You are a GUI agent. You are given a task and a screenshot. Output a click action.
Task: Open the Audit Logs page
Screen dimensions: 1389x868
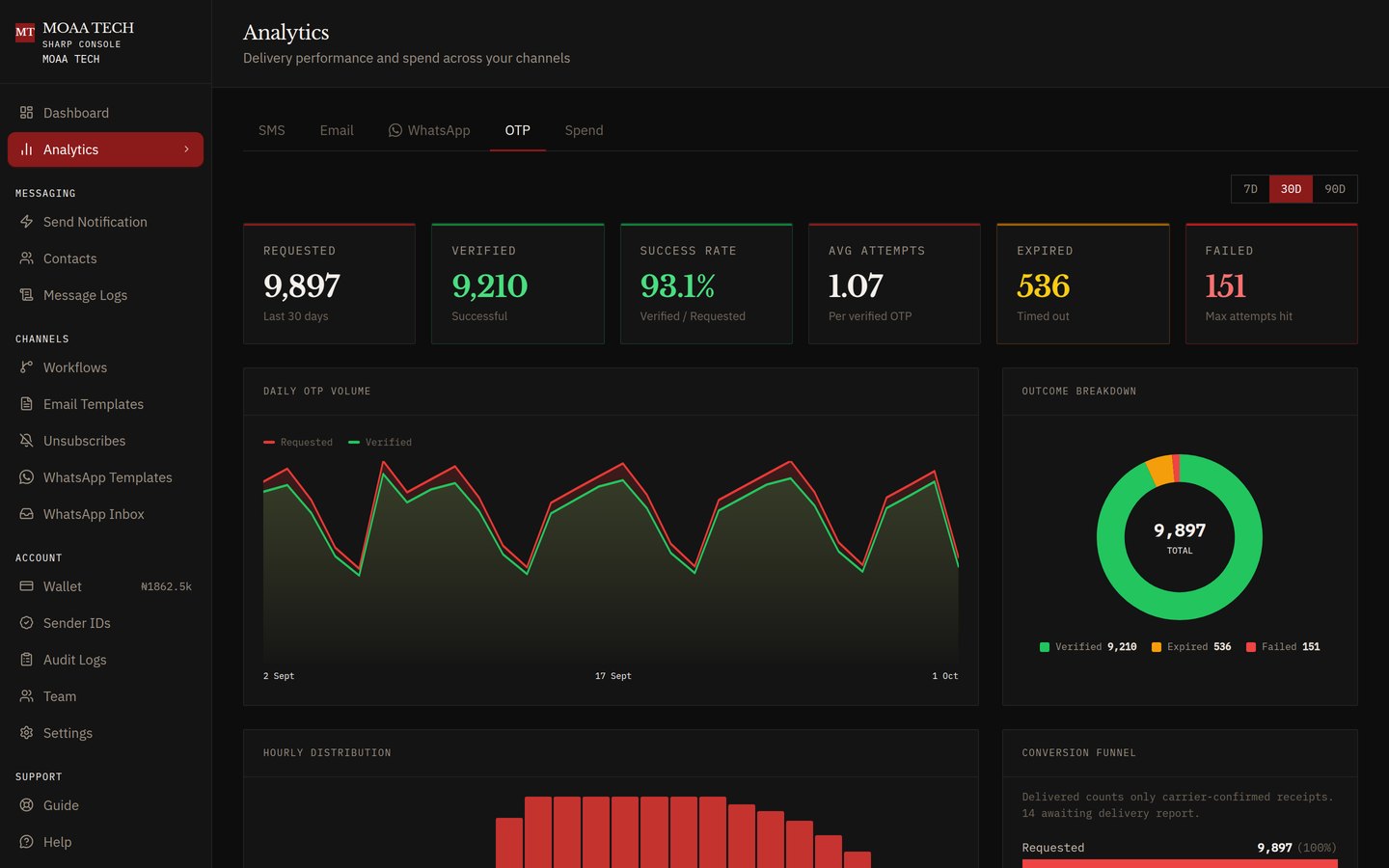click(x=105, y=660)
